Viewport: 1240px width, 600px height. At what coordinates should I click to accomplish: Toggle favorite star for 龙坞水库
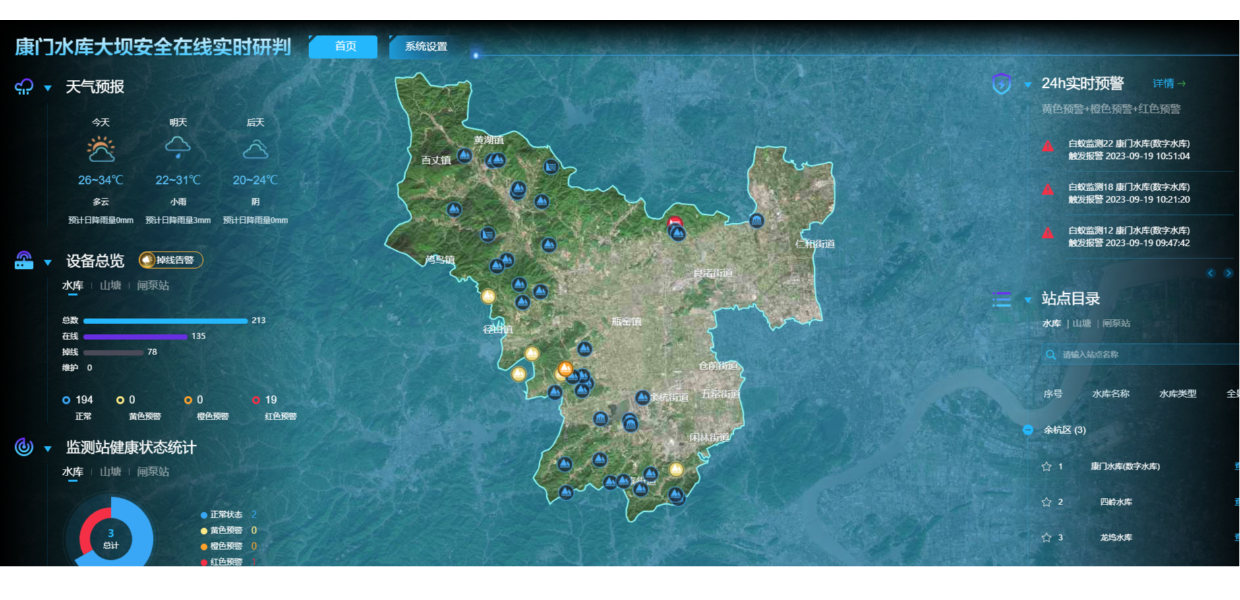click(x=1046, y=537)
